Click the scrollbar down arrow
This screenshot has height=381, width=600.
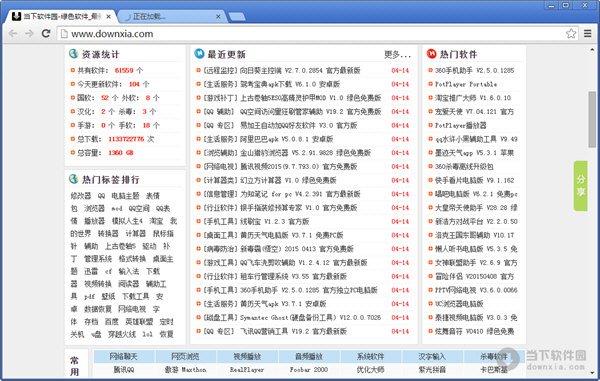pyautogui.click(x=592, y=372)
